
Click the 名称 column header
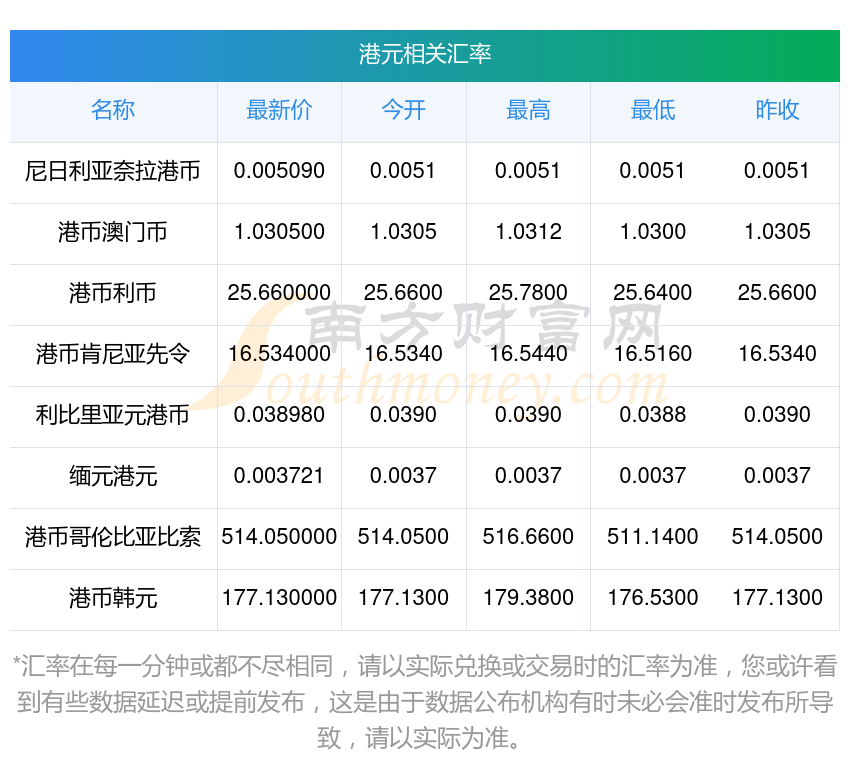pyautogui.click(x=113, y=110)
